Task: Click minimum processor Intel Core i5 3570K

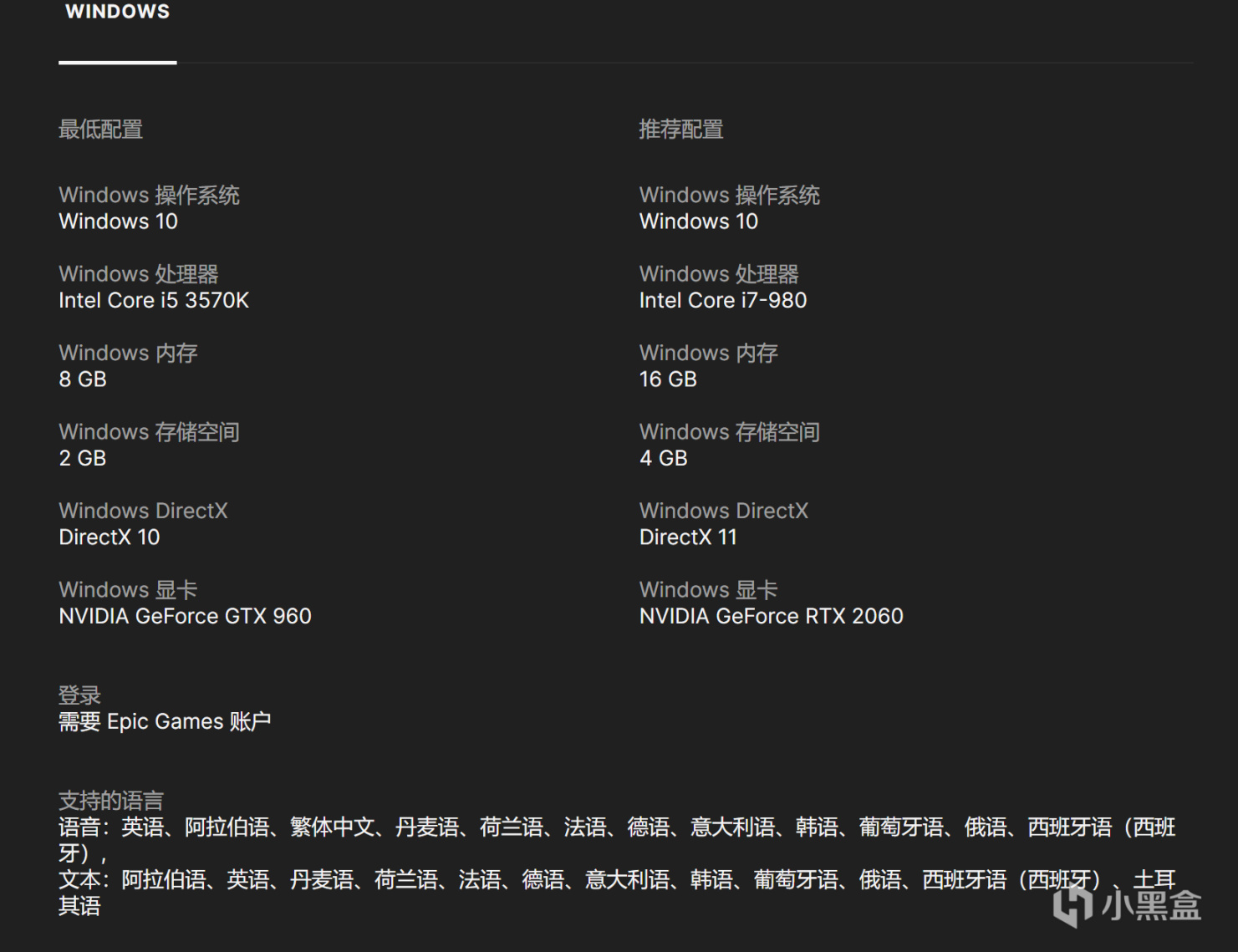Action: coord(154,300)
